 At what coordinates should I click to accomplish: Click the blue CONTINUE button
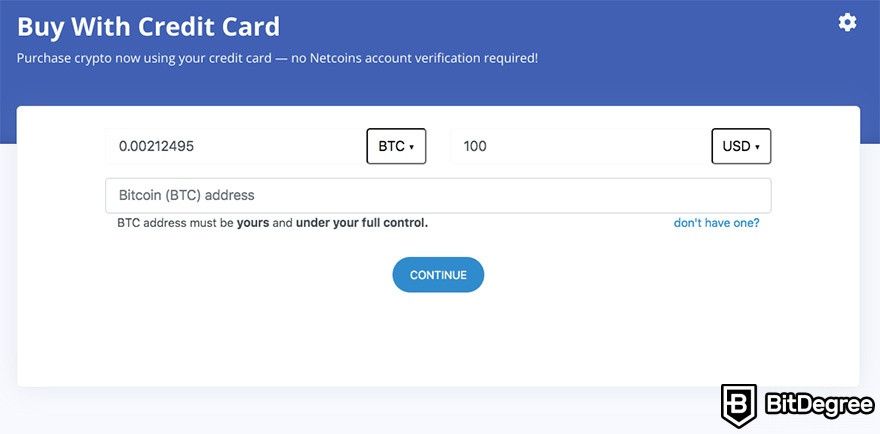(438, 275)
